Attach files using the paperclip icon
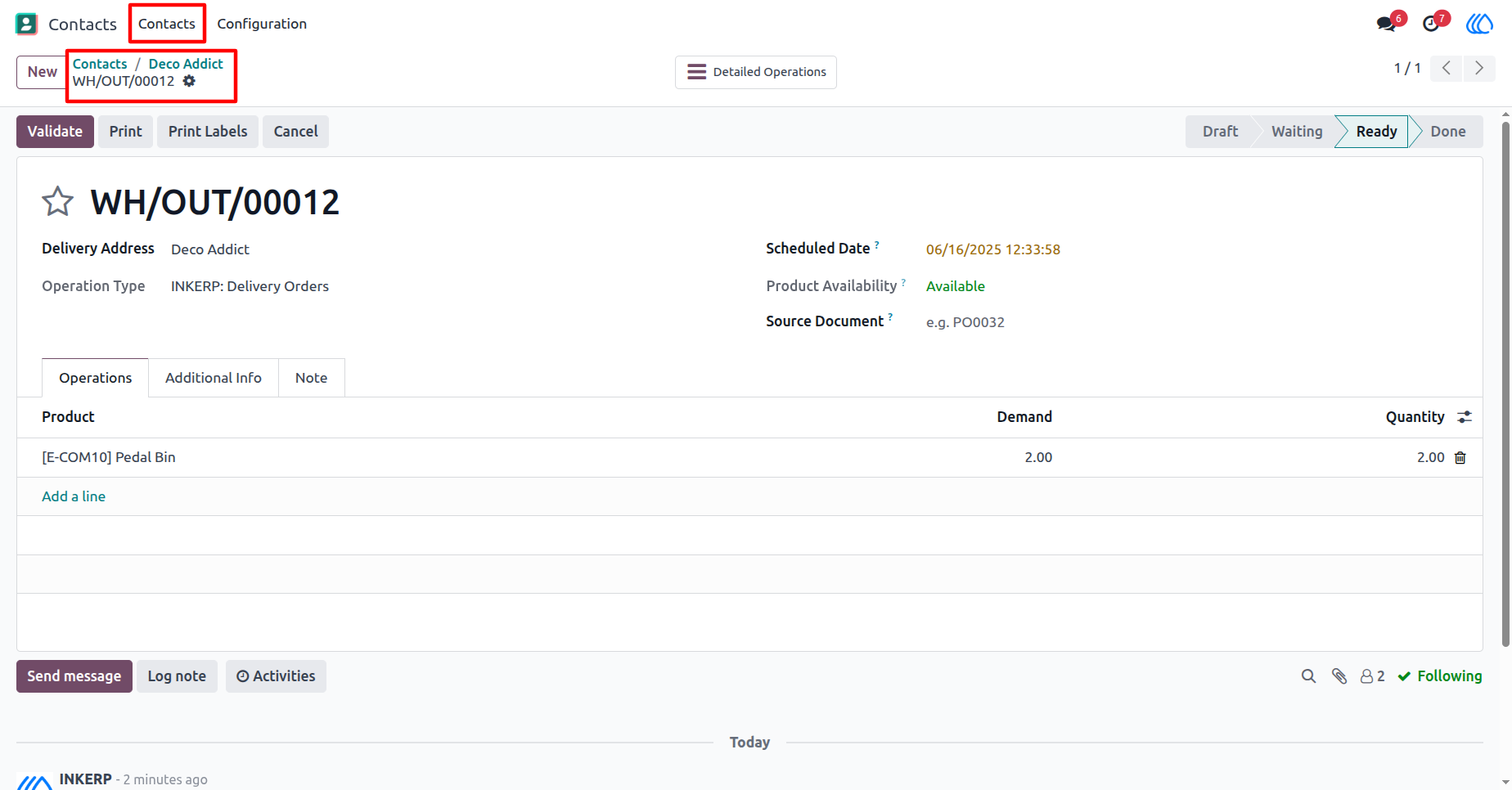Image resolution: width=1512 pixels, height=790 pixels. 1339,676
